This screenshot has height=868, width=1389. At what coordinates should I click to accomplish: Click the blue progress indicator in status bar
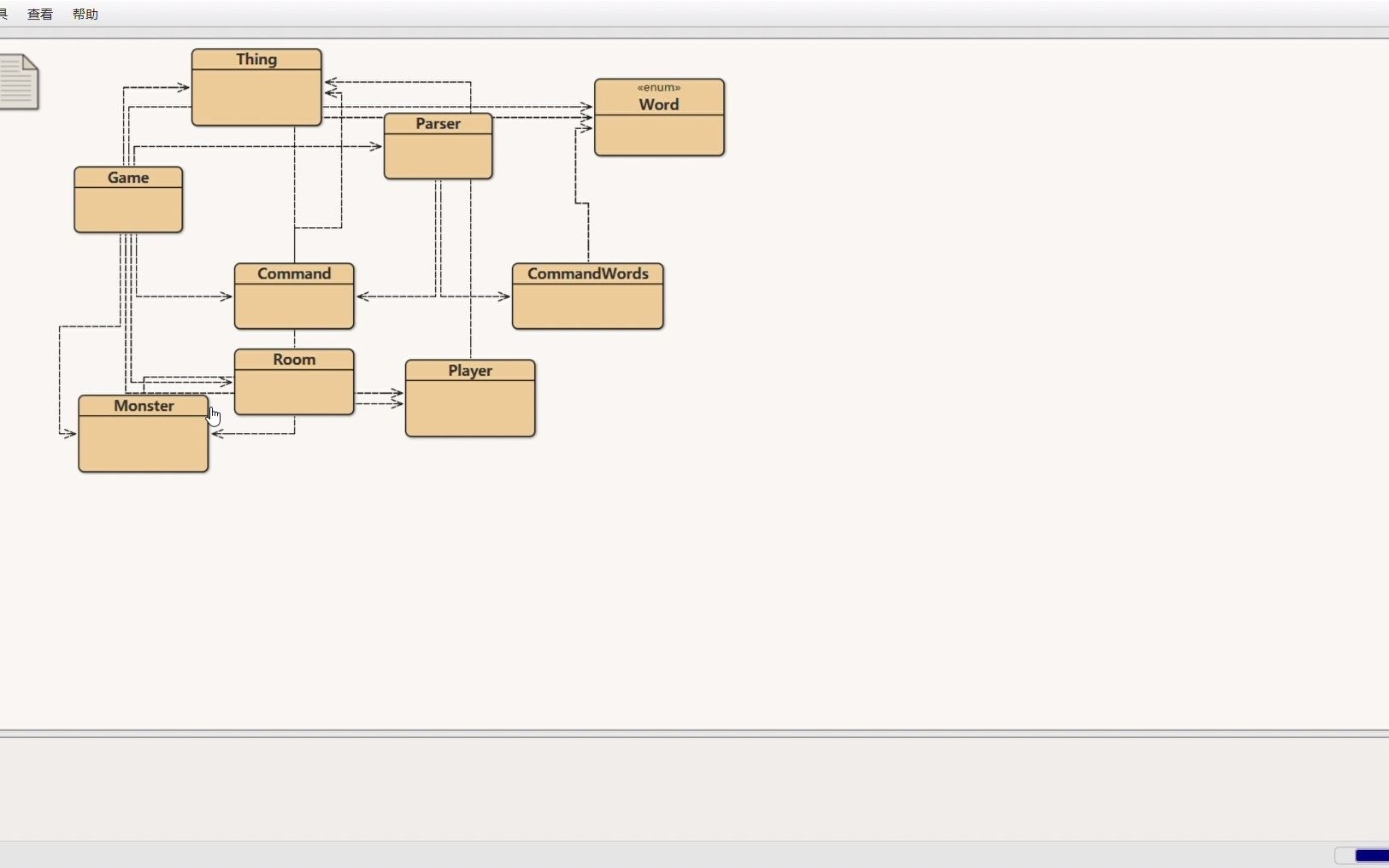click(x=1372, y=855)
